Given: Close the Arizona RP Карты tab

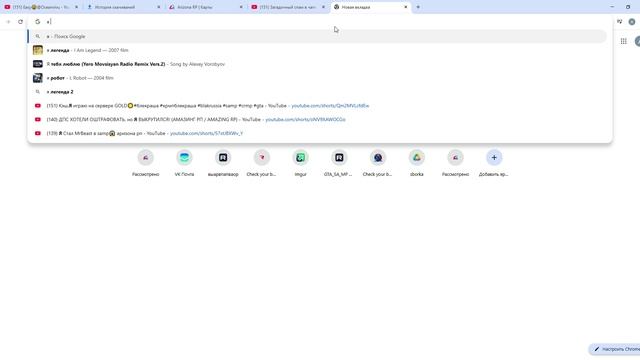Looking at the screenshot, I should click(241, 7).
